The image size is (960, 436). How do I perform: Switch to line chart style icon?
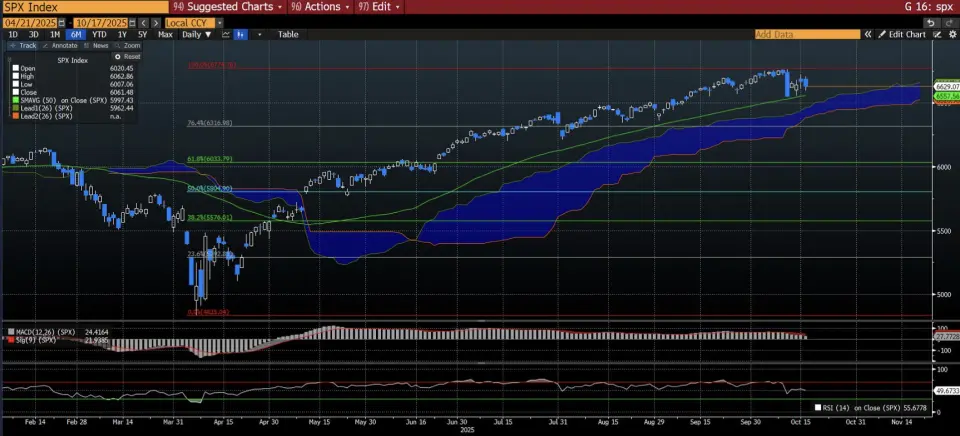(x=226, y=34)
